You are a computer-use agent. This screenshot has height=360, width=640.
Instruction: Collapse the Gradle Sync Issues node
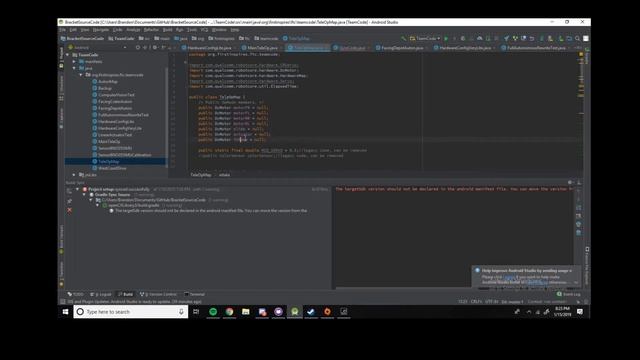[84, 195]
